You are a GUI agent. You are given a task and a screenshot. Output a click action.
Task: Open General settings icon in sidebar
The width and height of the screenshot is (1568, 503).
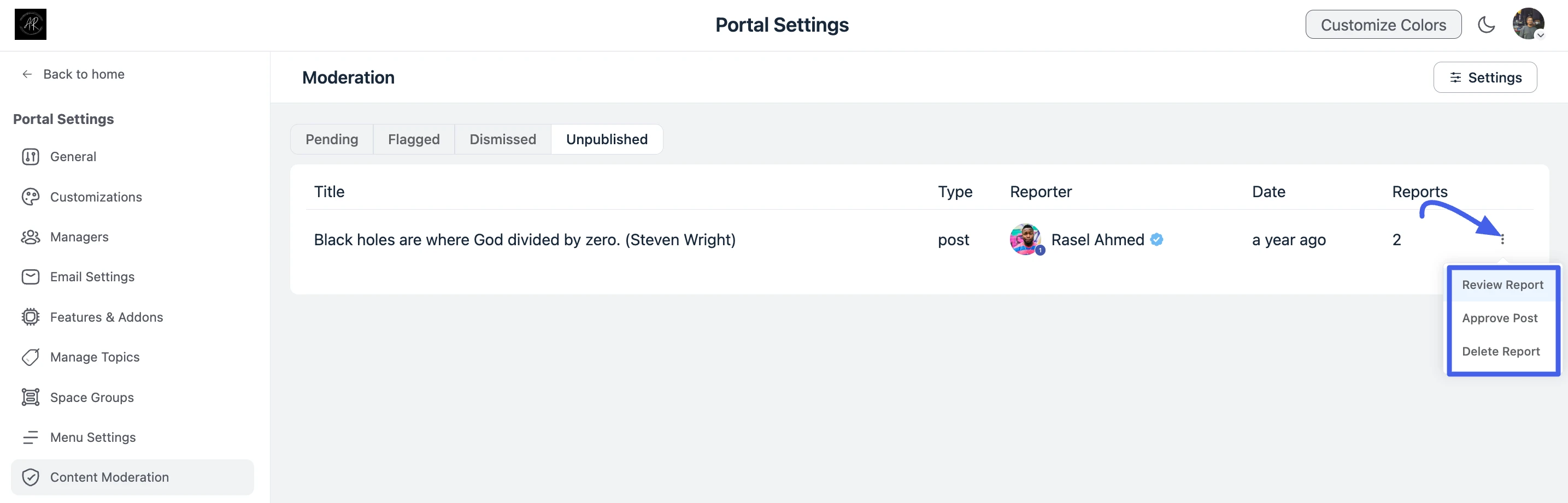(31, 157)
